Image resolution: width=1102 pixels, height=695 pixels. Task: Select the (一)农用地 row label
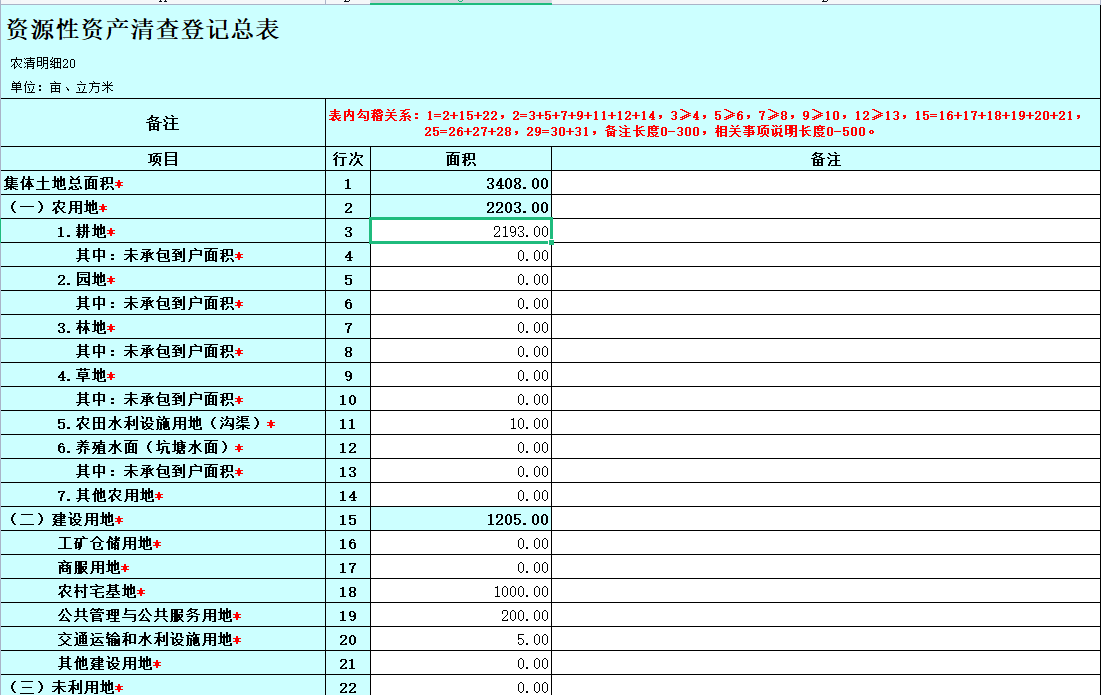tap(56, 207)
